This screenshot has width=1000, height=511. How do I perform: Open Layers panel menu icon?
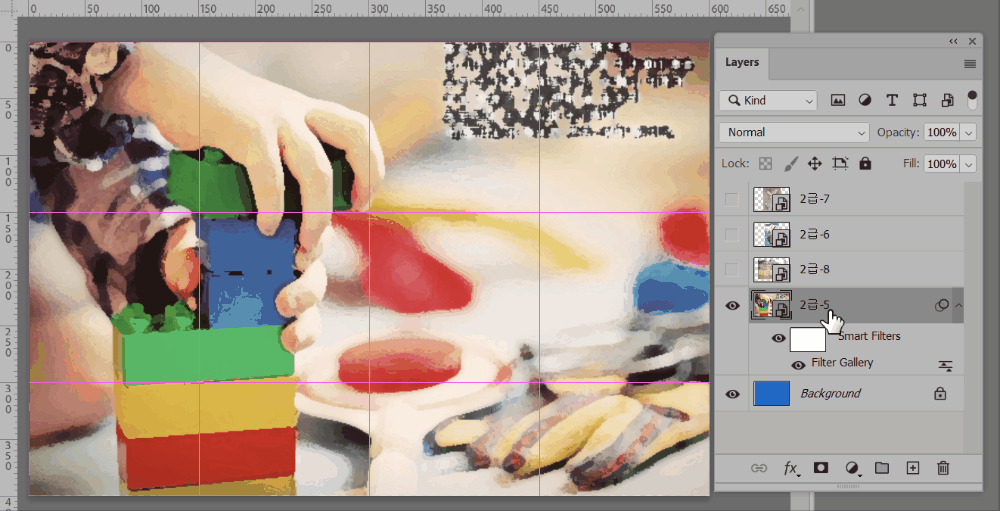[x=970, y=64]
